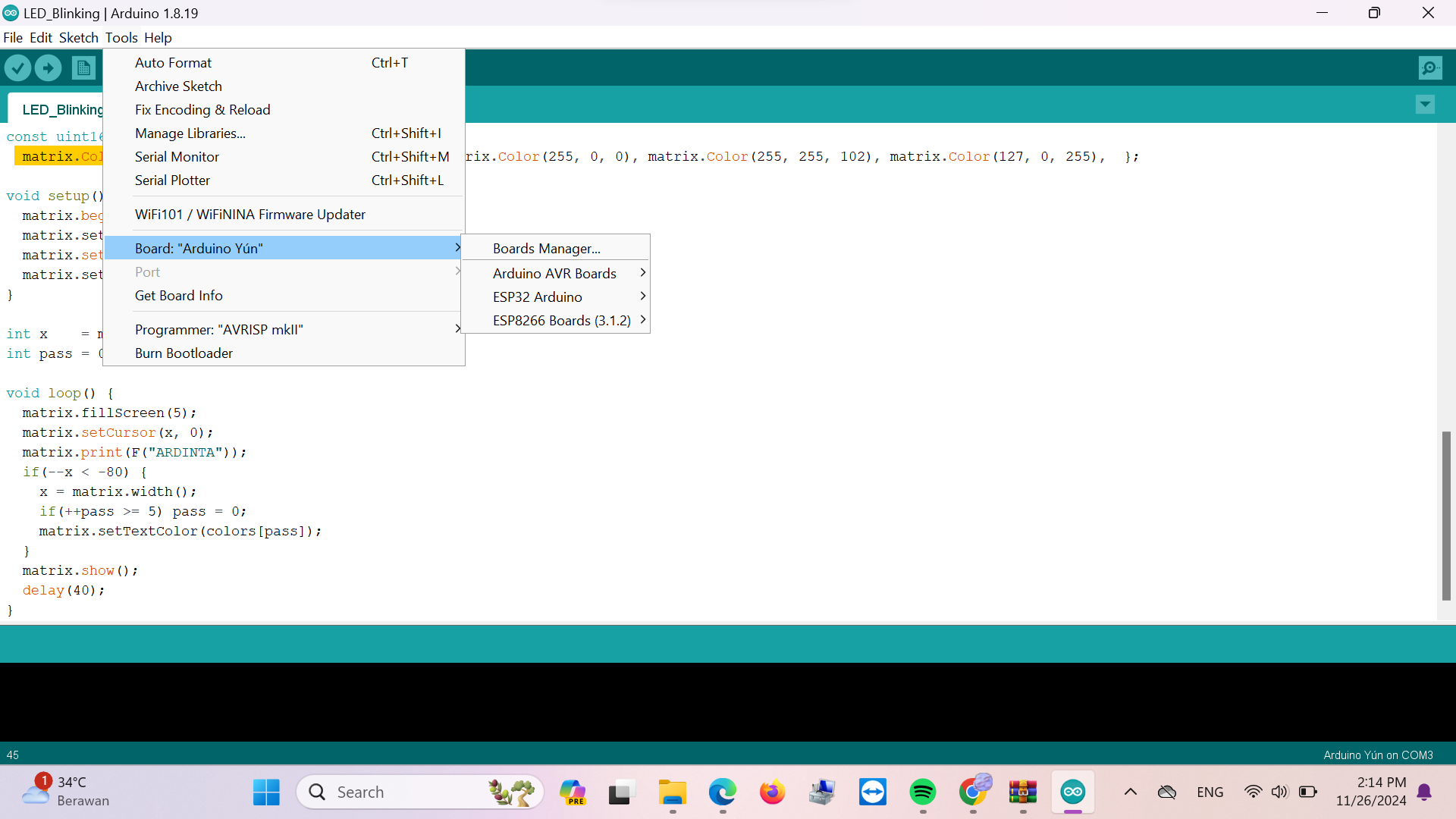Click the Serial Monitor icon in toolbar
Screen dimensions: 1456x819
click(x=1431, y=68)
